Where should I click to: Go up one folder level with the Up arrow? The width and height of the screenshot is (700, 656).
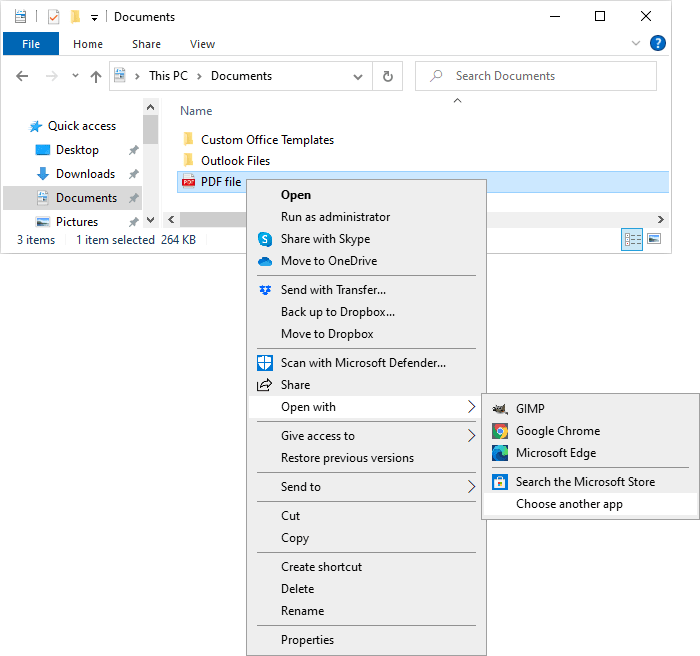(x=96, y=77)
